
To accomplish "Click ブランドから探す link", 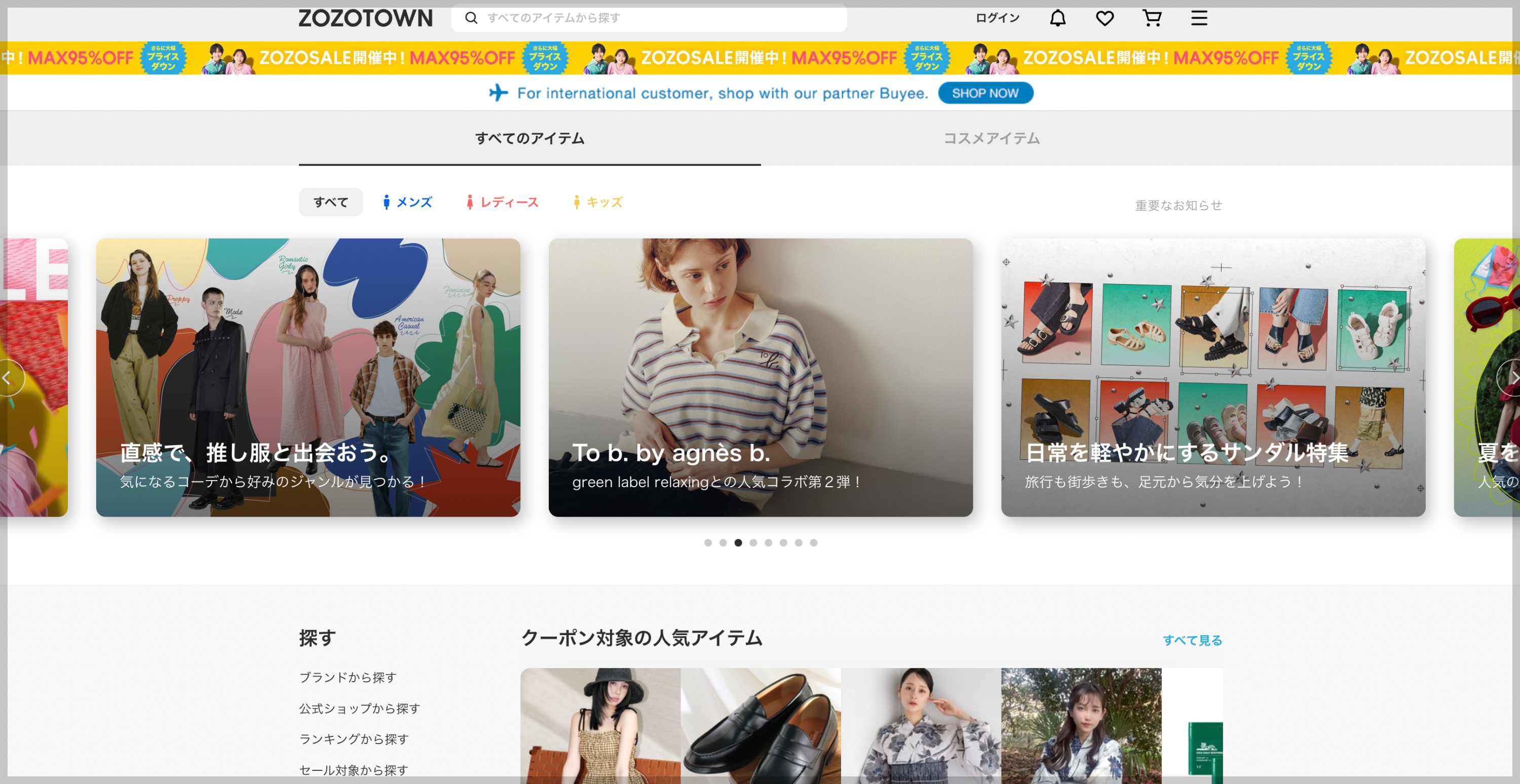I will click(348, 677).
